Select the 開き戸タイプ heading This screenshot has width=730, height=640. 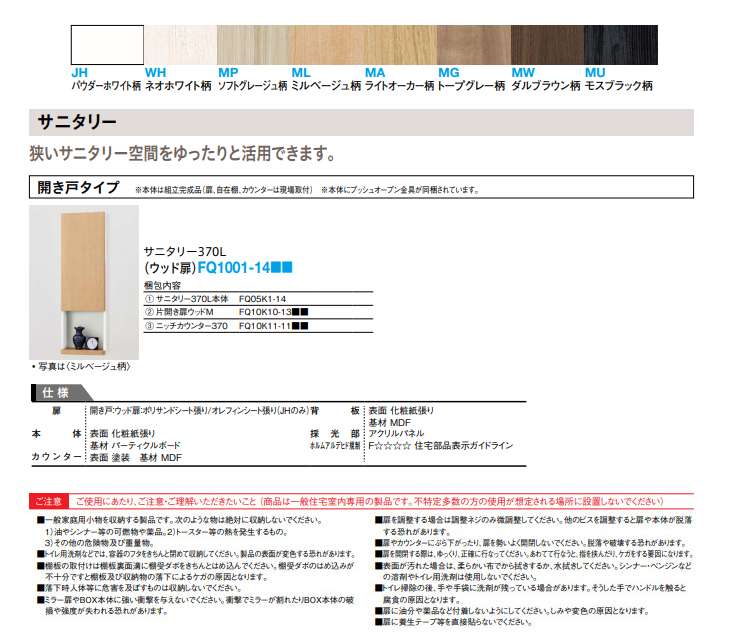(x=71, y=188)
